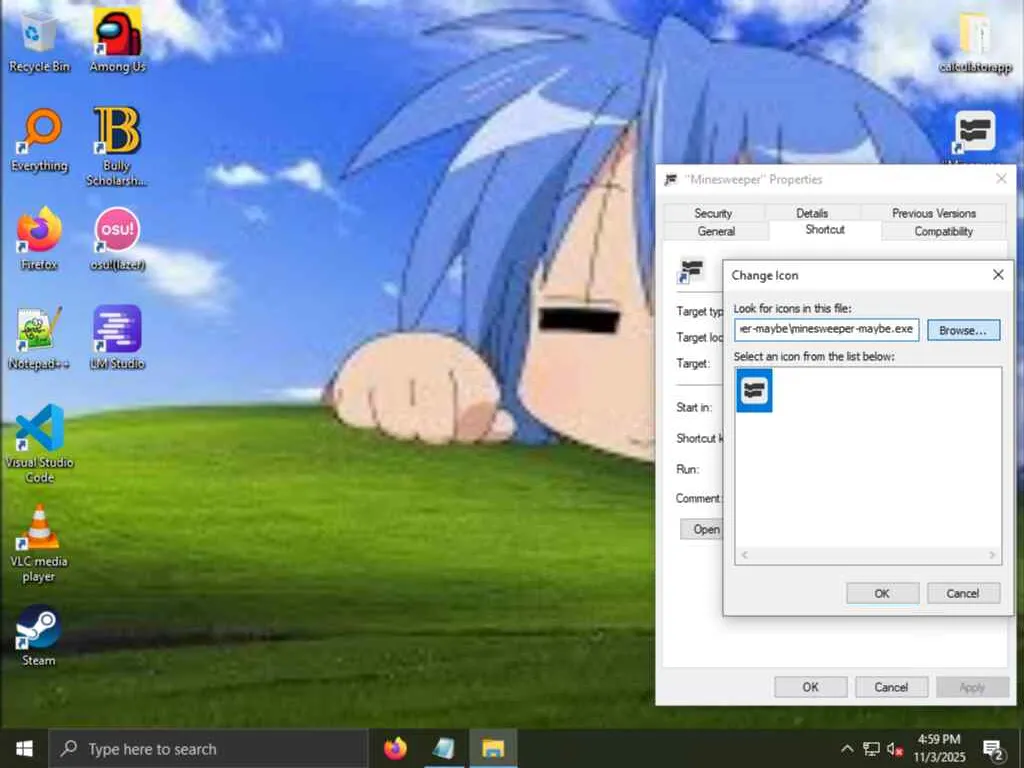Click Browse in the Change Icon dialog
The width and height of the screenshot is (1024, 768).
click(963, 330)
